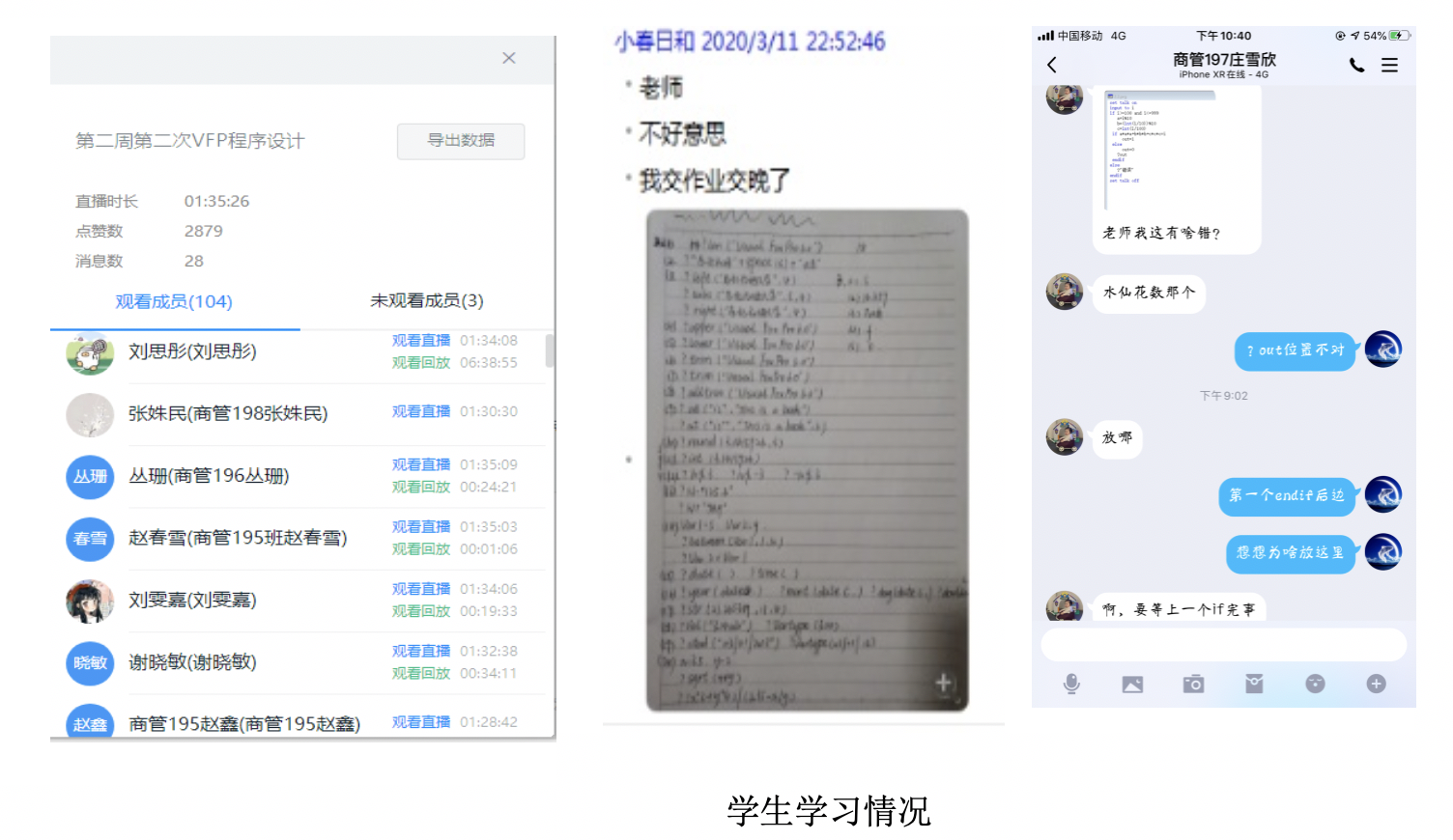Tap the code screenshot in chat bubble
The width and height of the screenshot is (1453, 840).
(1159, 150)
